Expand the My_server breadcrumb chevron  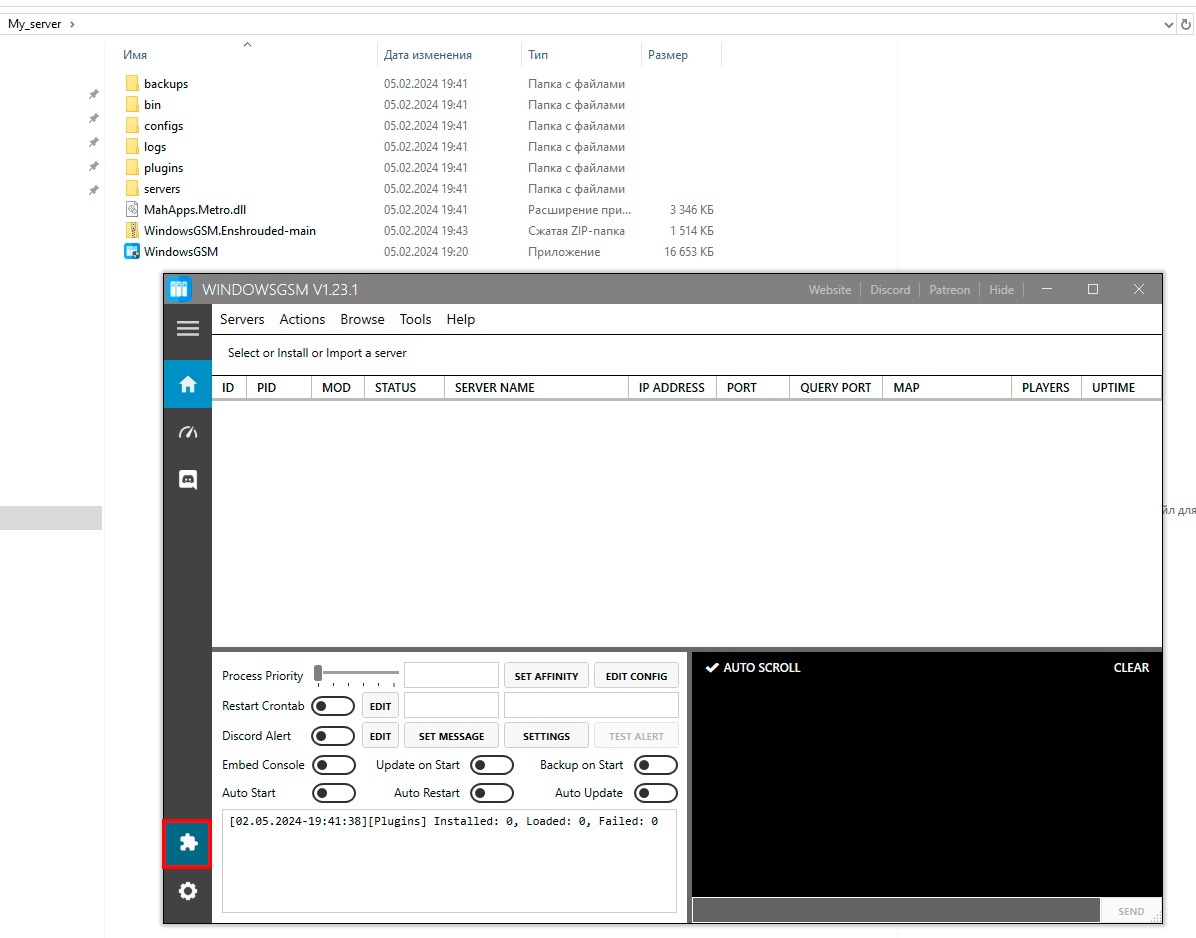[x=72, y=24]
